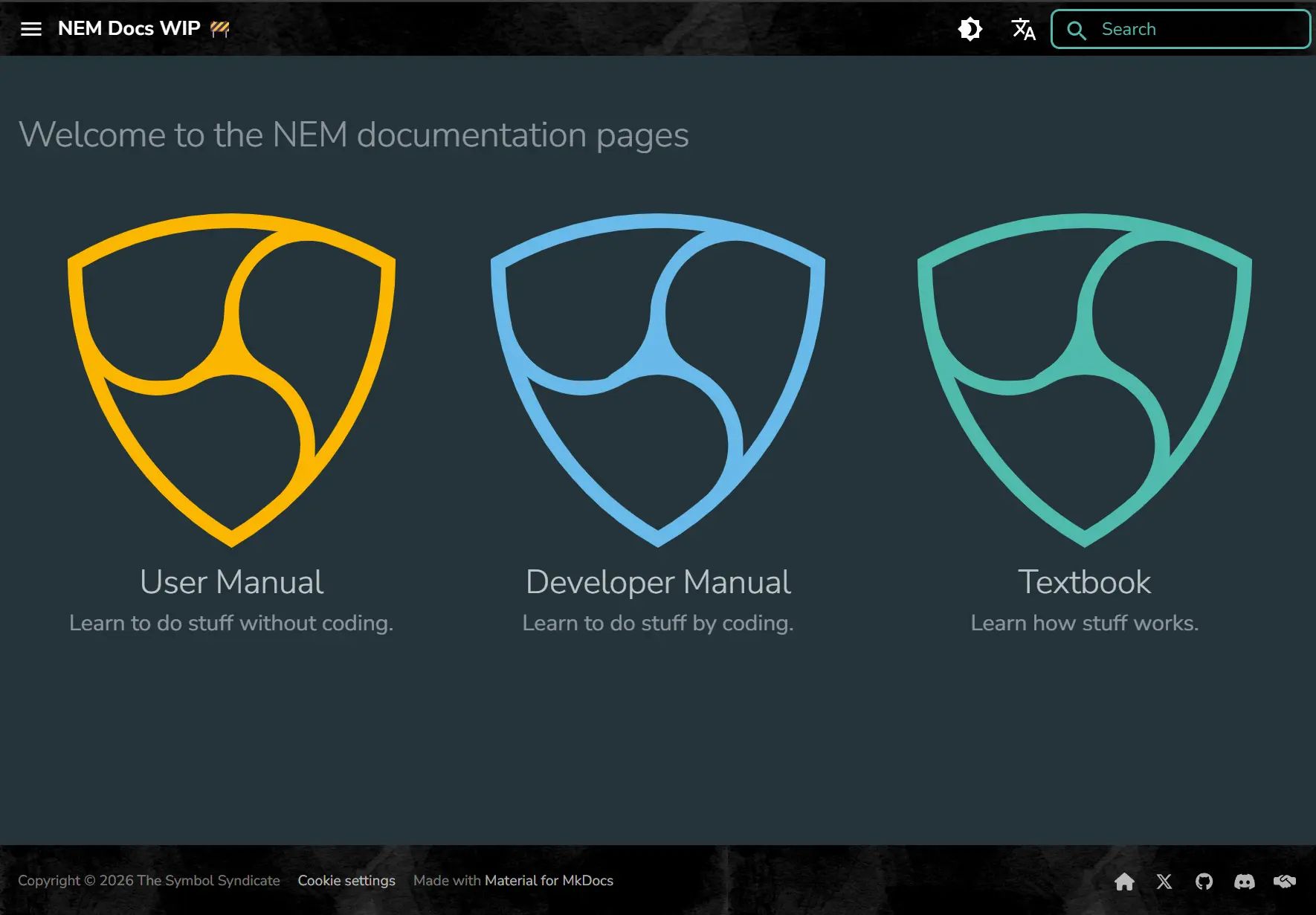Go to the User Manual section
Screen dimensions: 1316x915
(x=231, y=582)
